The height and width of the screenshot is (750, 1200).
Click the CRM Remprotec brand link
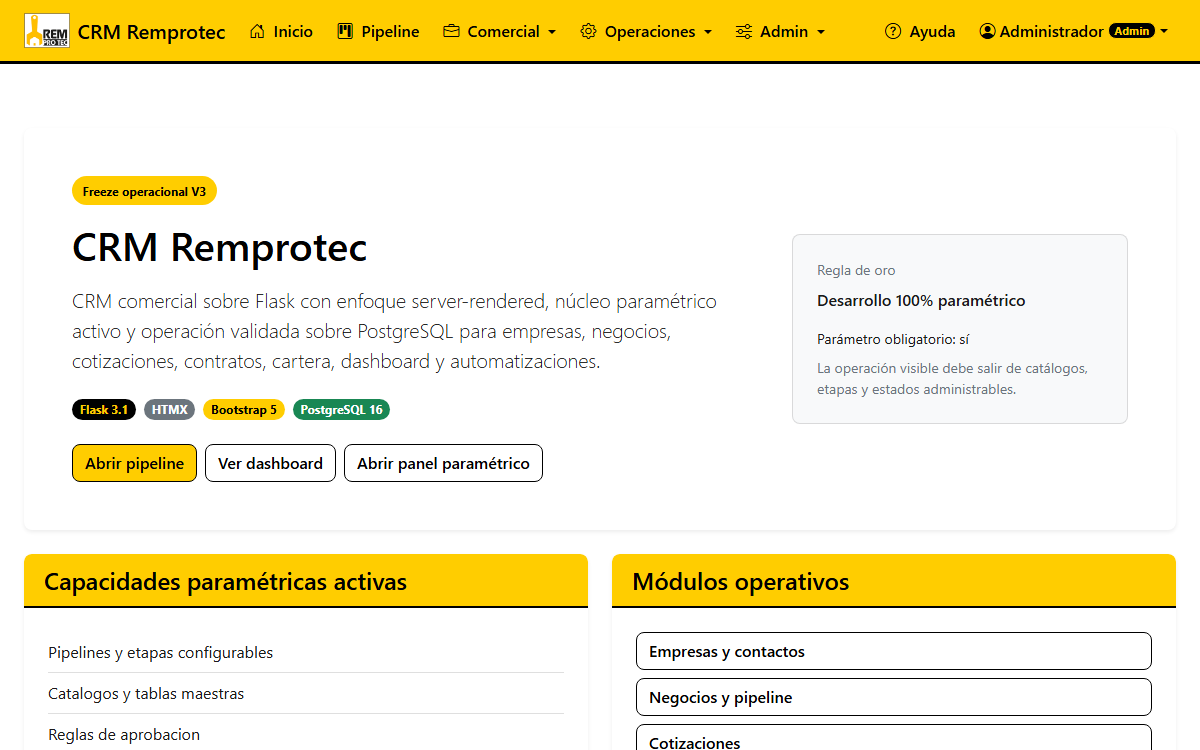(125, 31)
